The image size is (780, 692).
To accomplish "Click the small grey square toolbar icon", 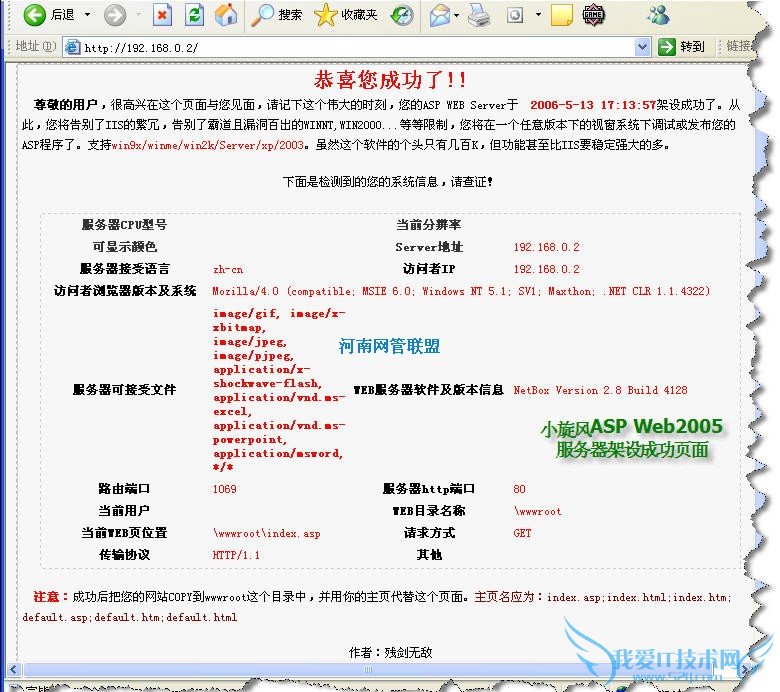I will 515,15.
